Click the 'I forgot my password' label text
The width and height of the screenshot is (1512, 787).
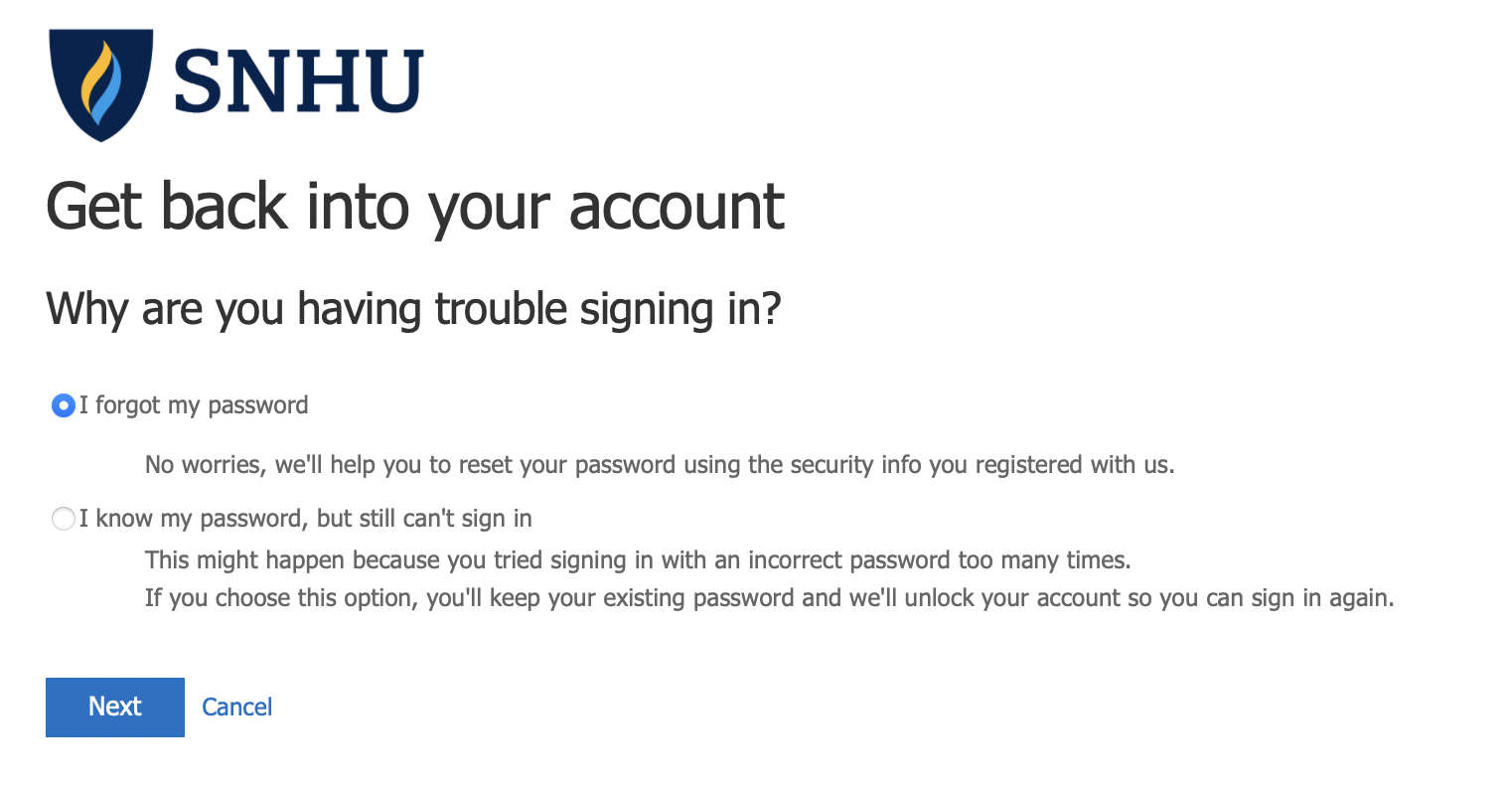tap(194, 405)
